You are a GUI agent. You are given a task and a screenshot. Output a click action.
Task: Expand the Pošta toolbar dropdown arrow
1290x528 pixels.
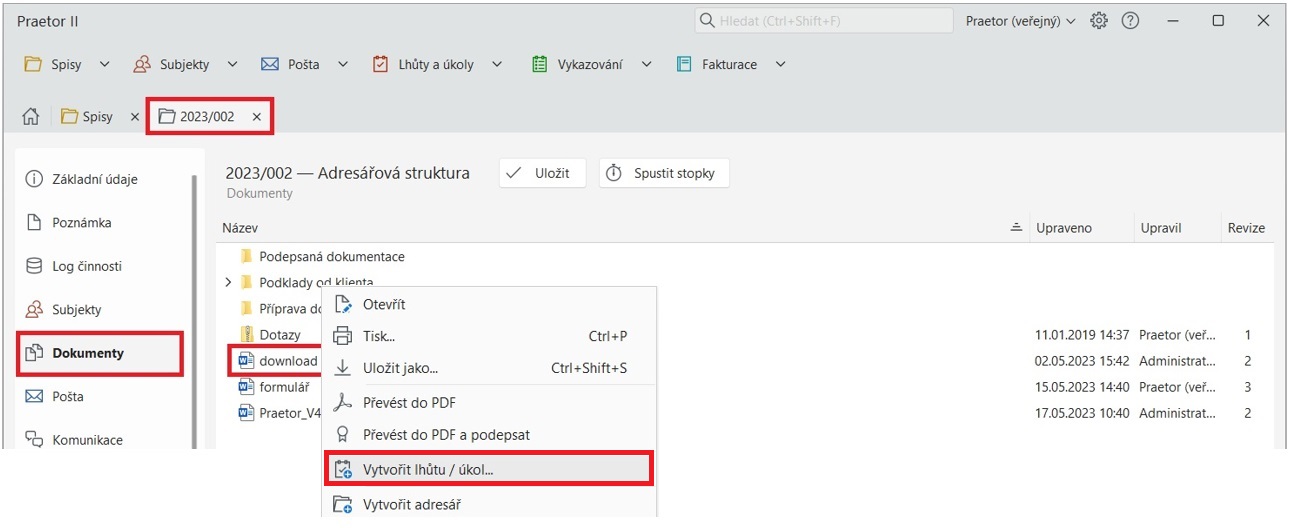(343, 64)
